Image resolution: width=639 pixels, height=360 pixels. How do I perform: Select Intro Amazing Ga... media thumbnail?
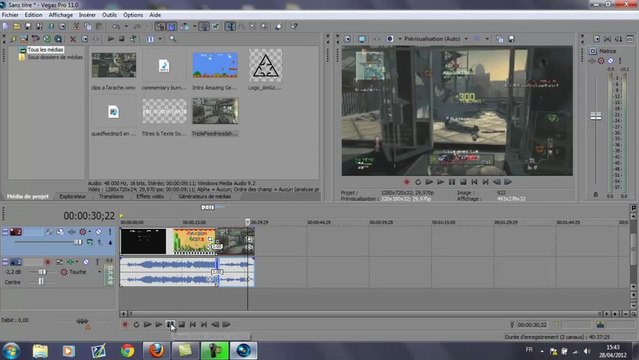click(x=215, y=65)
